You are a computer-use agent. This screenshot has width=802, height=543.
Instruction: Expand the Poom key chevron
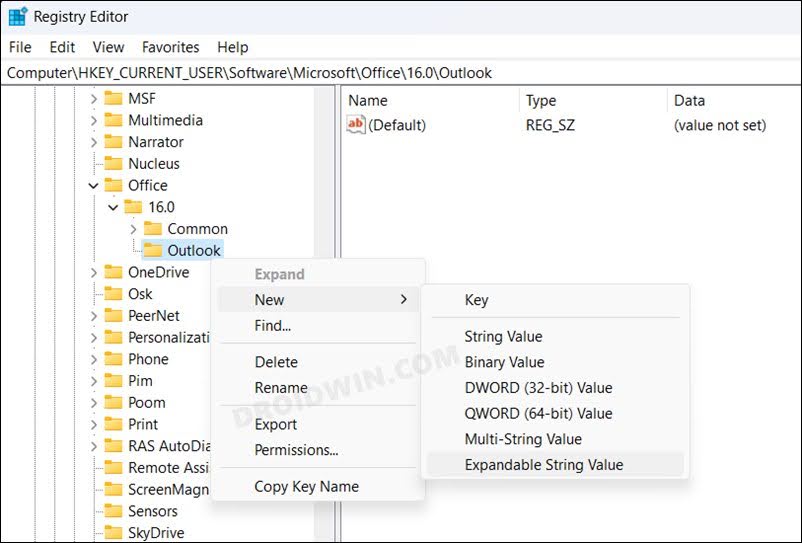pos(94,402)
